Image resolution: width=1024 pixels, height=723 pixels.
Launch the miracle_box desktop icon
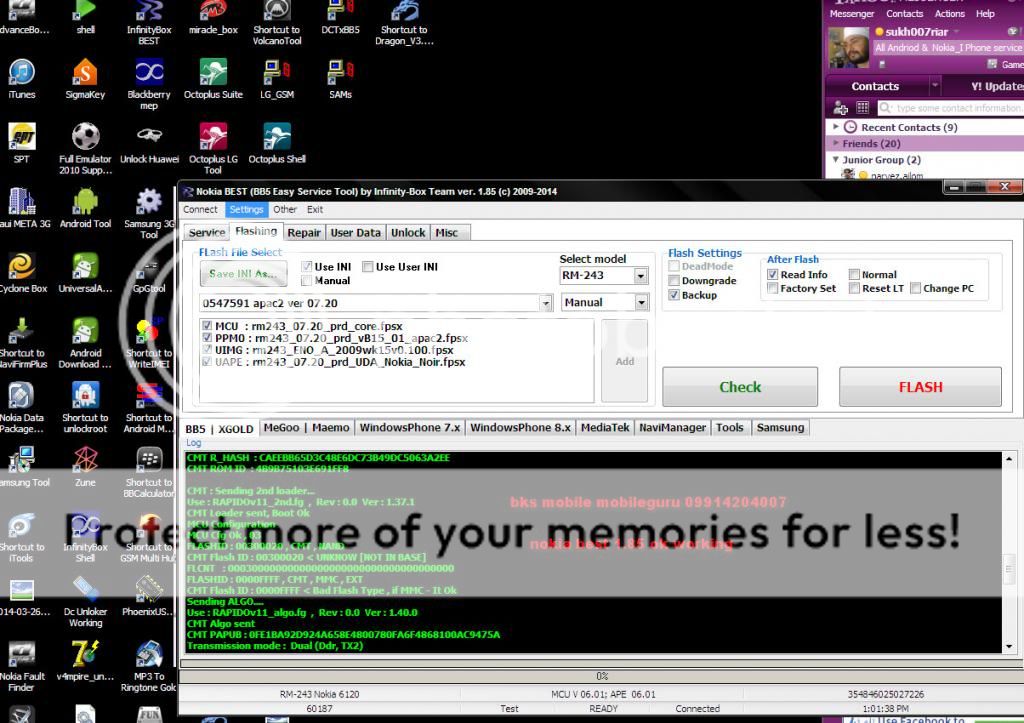pyautogui.click(x=213, y=18)
